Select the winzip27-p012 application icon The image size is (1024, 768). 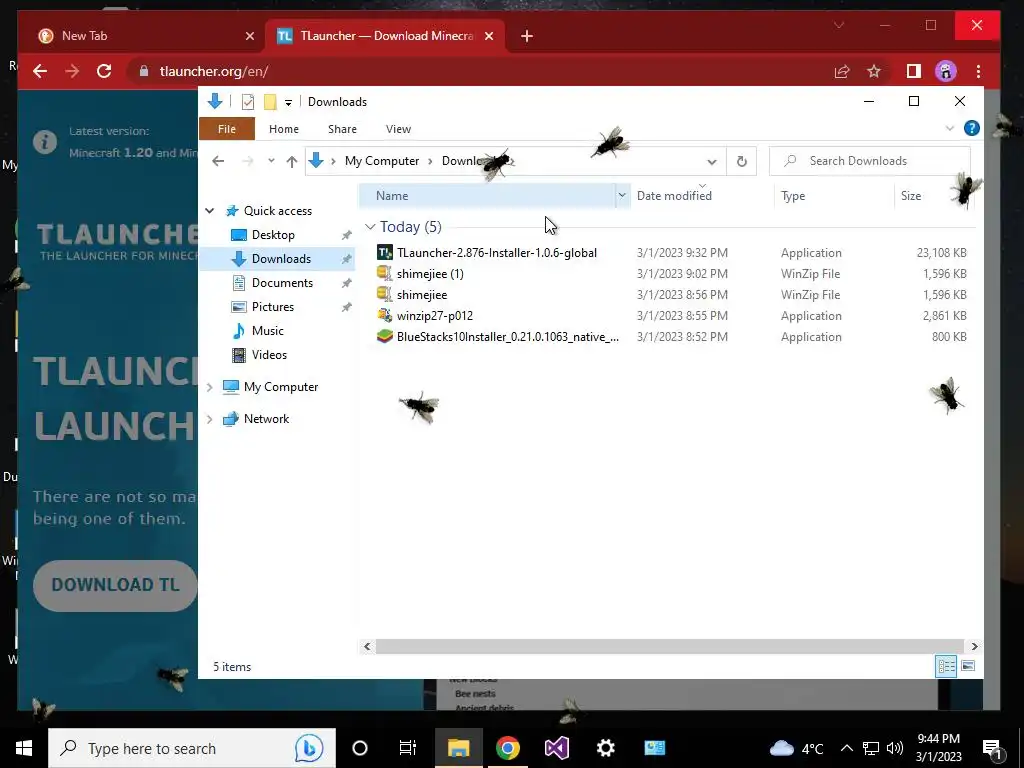(x=385, y=315)
